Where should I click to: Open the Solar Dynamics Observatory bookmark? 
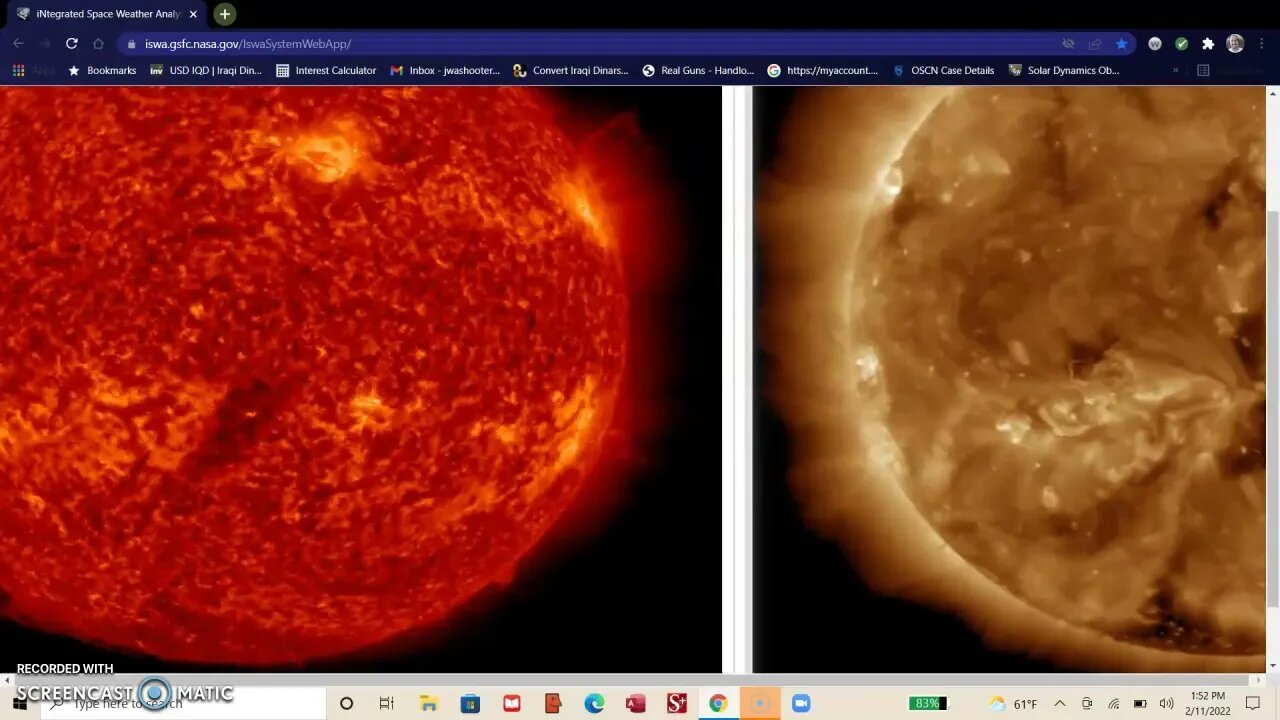coord(1064,71)
